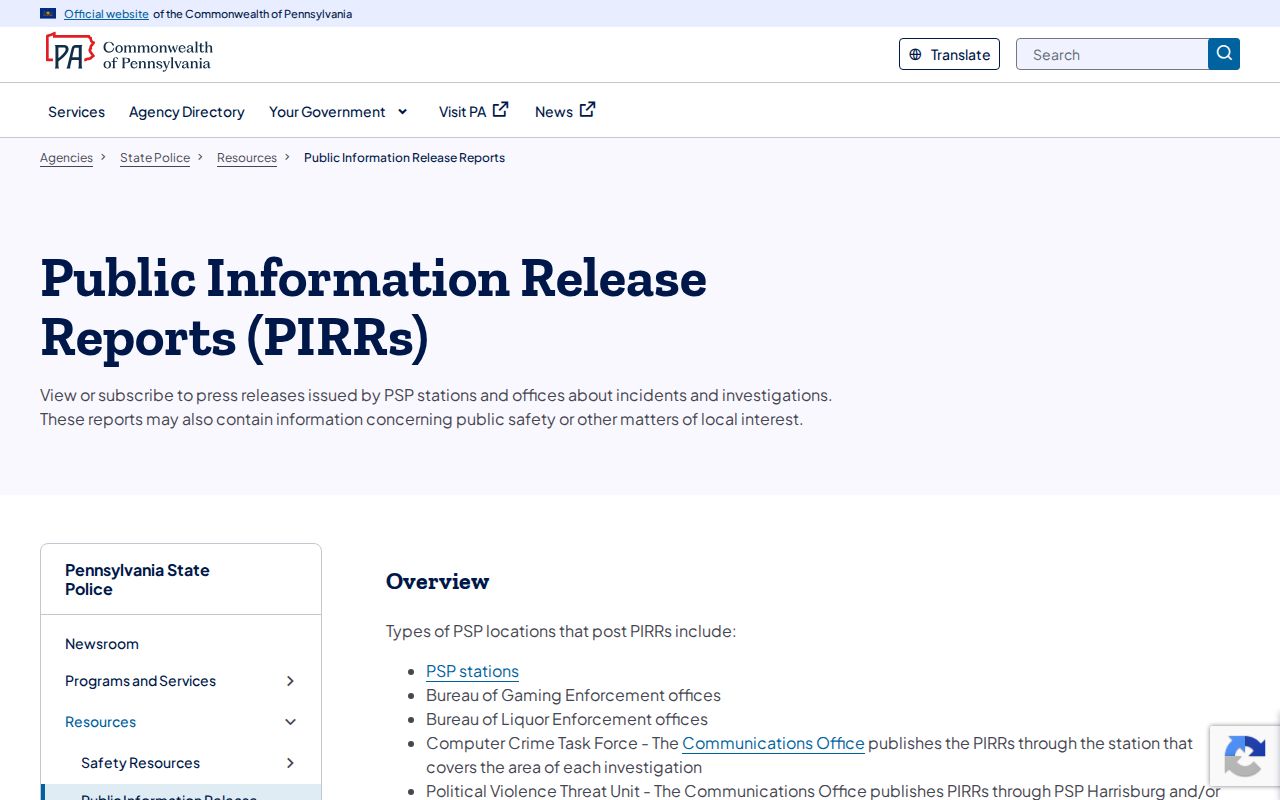Open the Commonwealth of Pennsylvania logo home
Viewport: 1280px width, 800px height.
[129, 53]
